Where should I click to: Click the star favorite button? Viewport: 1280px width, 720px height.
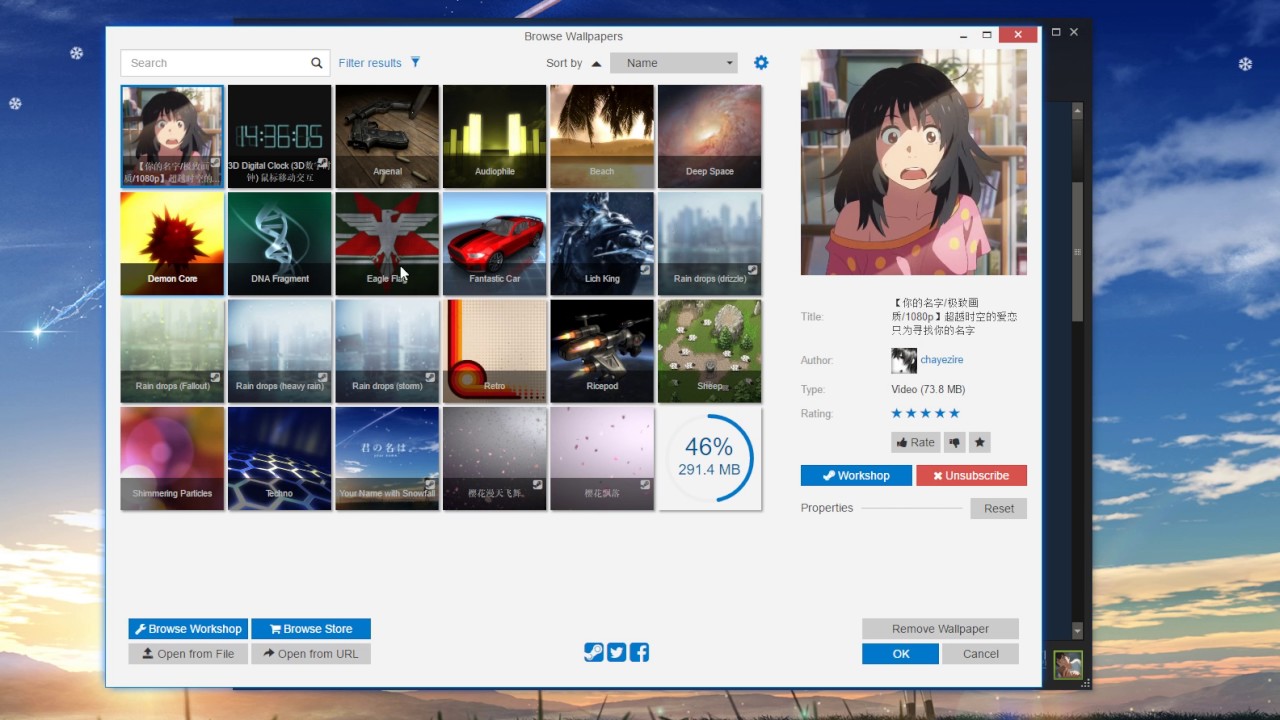pyautogui.click(x=980, y=442)
